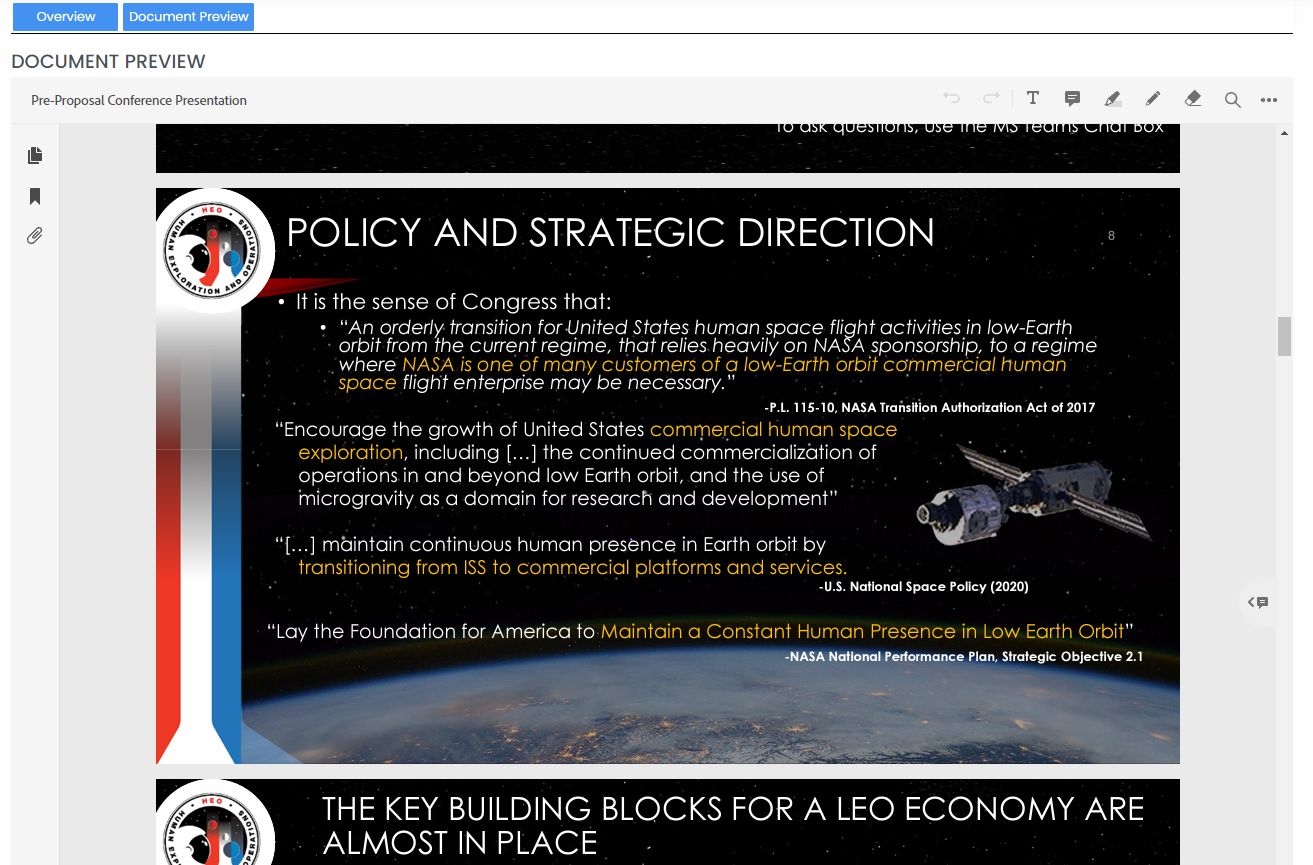Undo the last annotation
The width and height of the screenshot is (1313, 865).
click(x=951, y=98)
